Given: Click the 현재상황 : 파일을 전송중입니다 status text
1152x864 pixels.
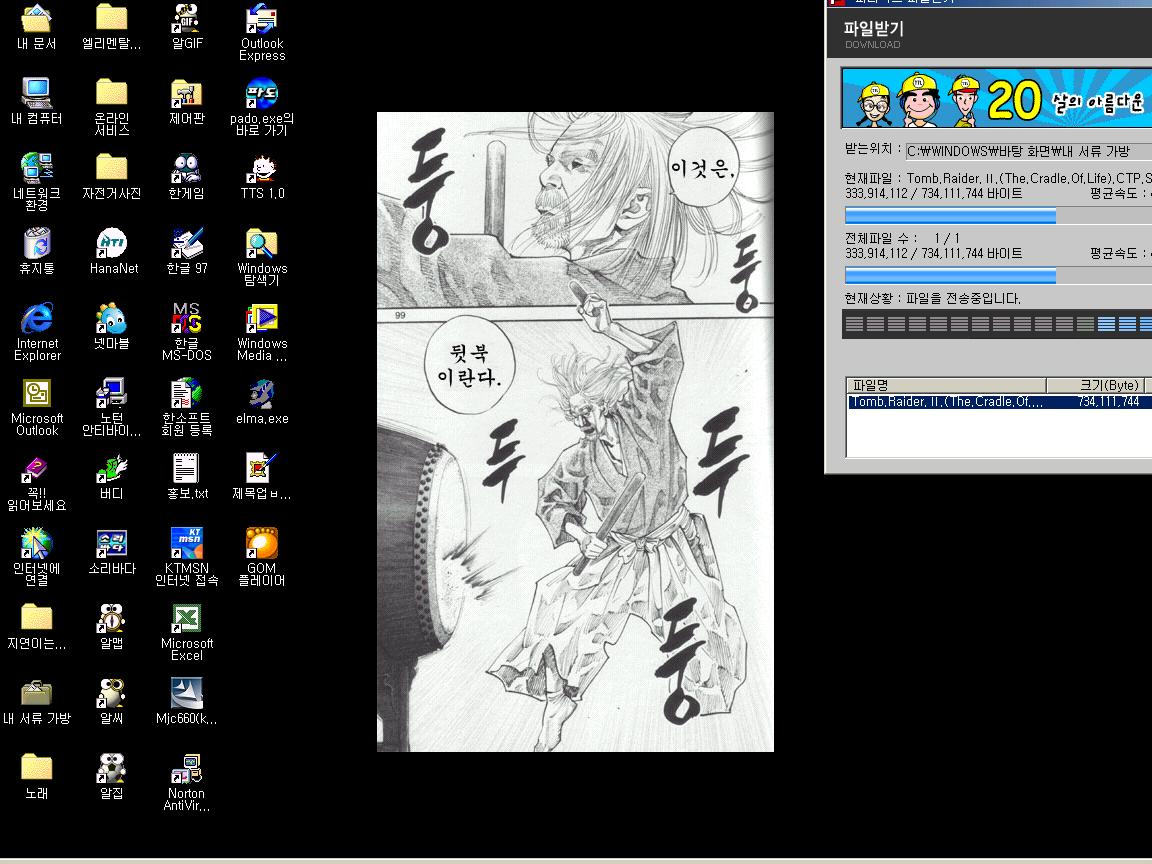Looking at the screenshot, I should coord(933,298).
